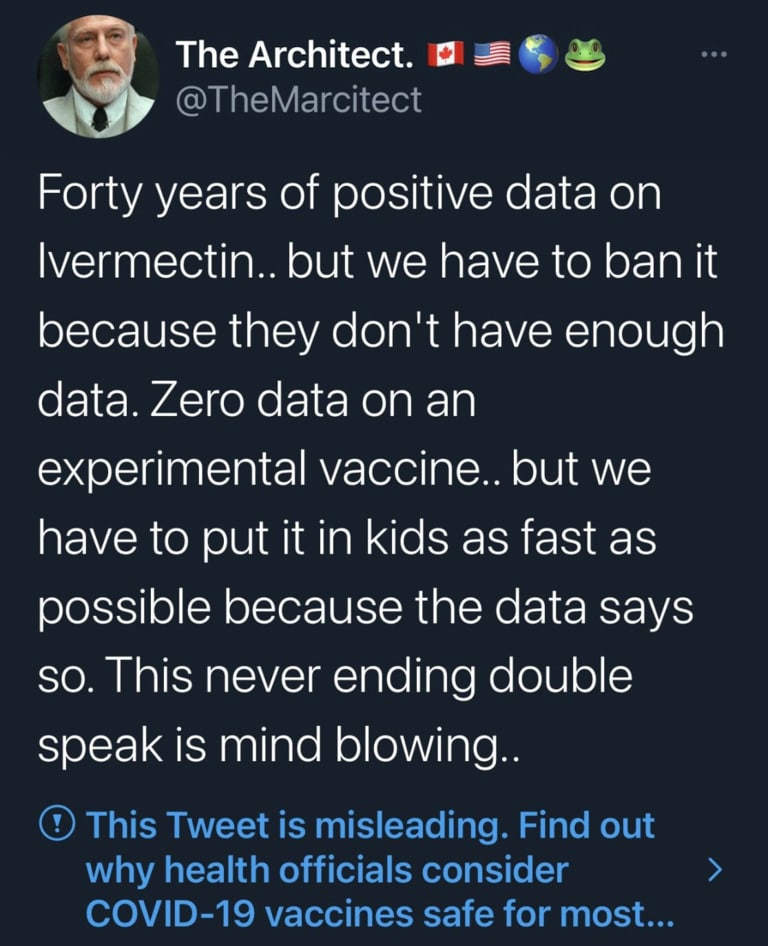
Task: Click the word 'Ivermectin' in the tweet
Action: [154, 266]
